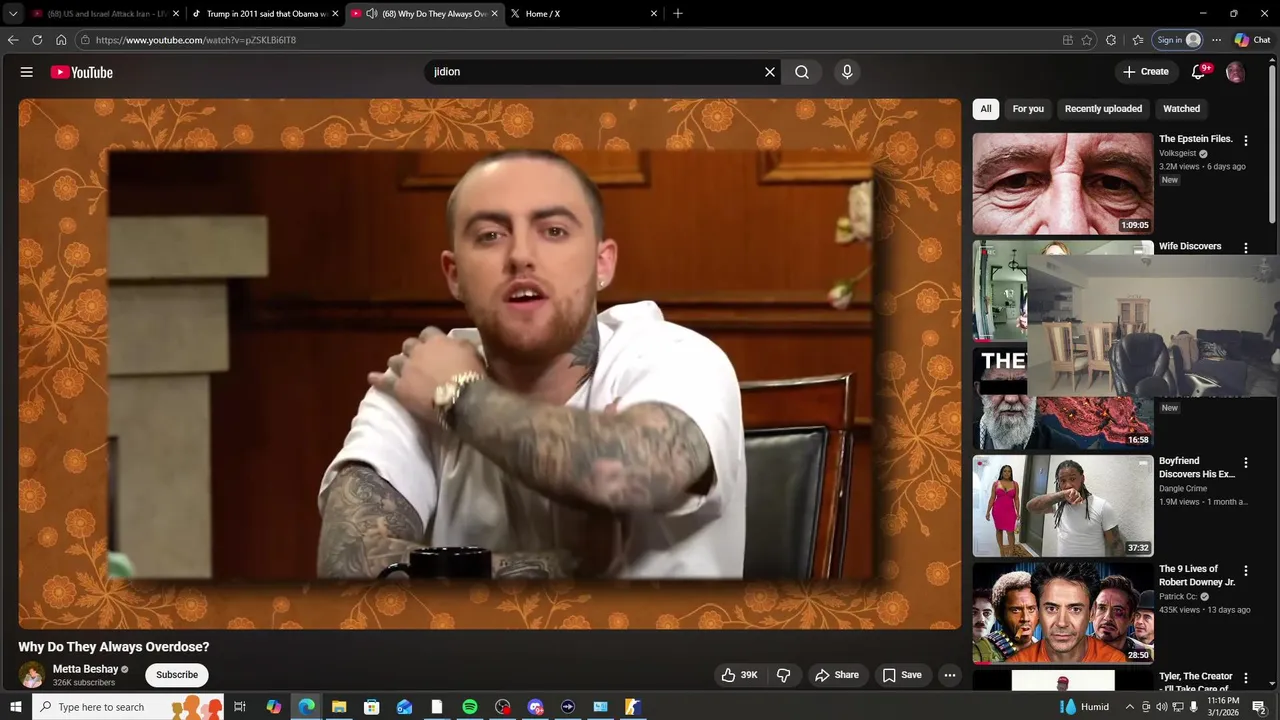Open Copilot Chat button
The image size is (1280, 720).
coord(1253,40)
